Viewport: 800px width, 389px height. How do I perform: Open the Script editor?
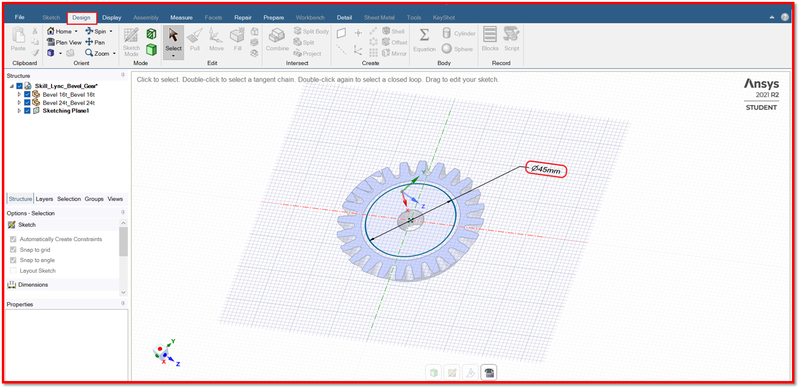[512, 40]
